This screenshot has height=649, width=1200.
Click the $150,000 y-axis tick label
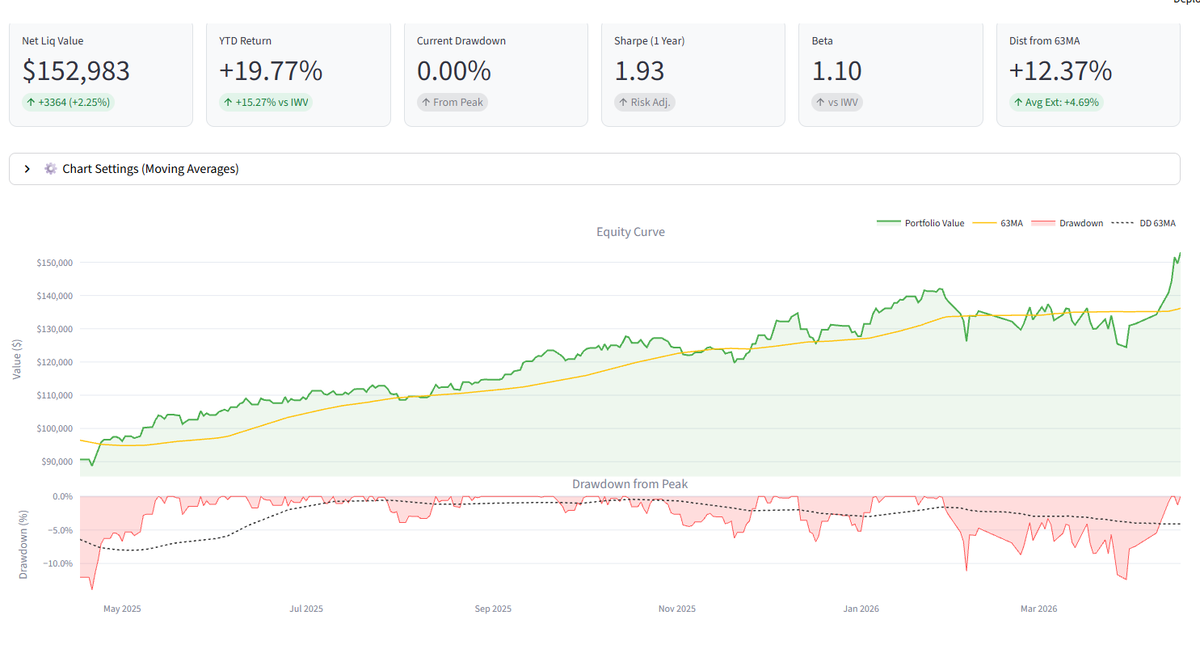click(x=55, y=263)
